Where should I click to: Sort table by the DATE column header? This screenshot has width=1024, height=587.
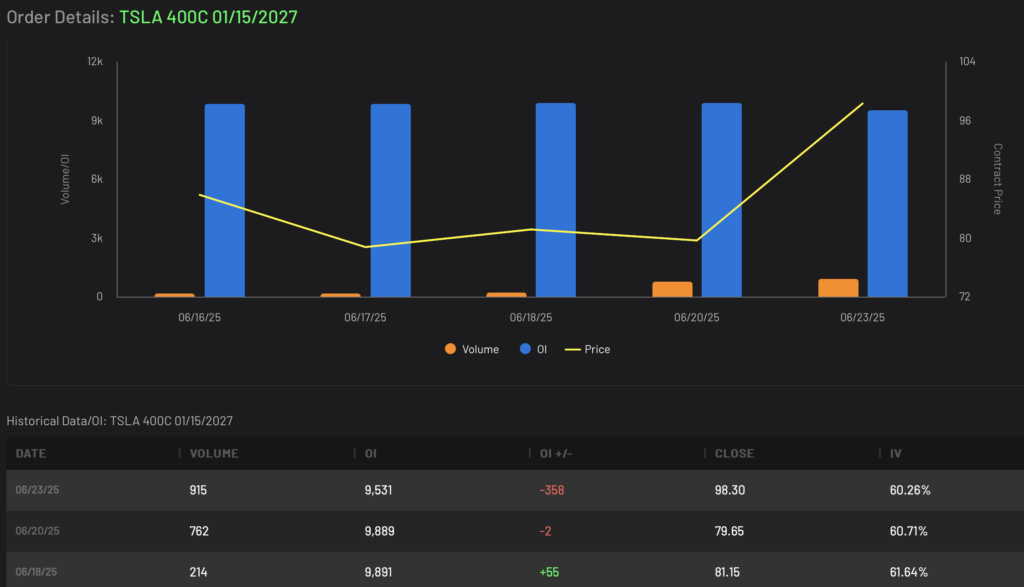pyautogui.click(x=31, y=453)
